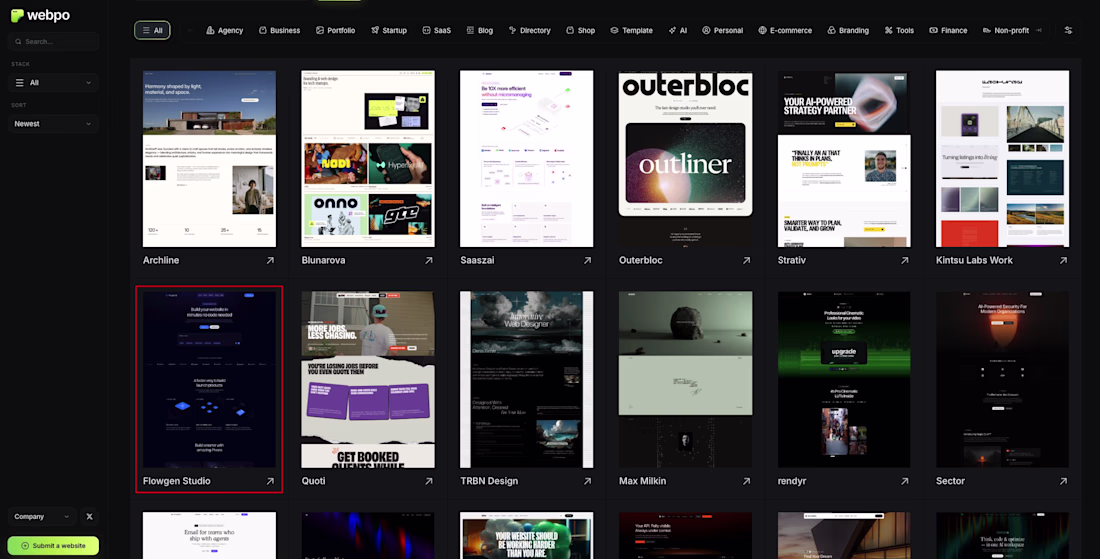The width and height of the screenshot is (1100, 559).
Task: Click external arrow icon next to Sector
Action: (x=1064, y=481)
